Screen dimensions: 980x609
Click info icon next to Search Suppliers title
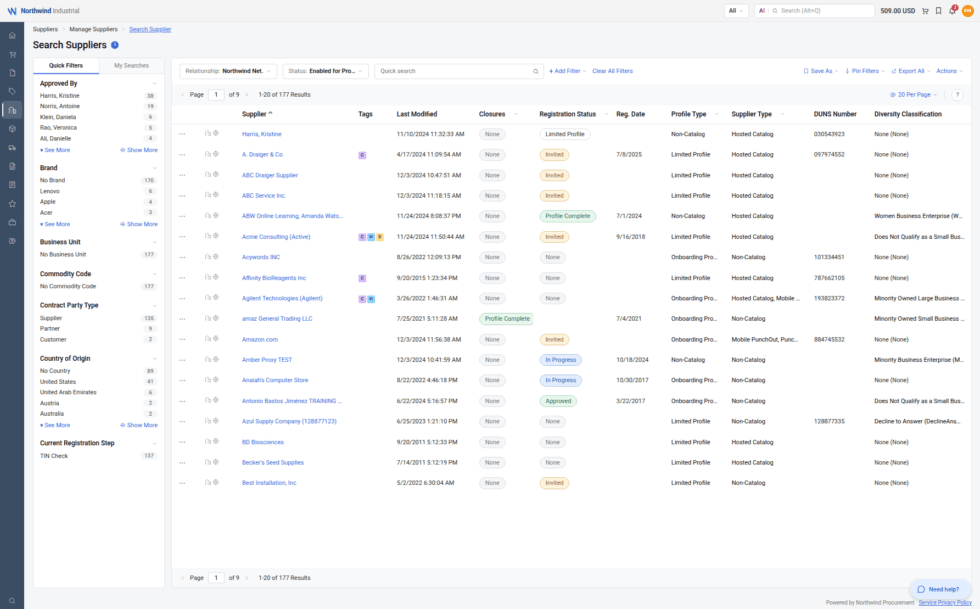coord(114,45)
